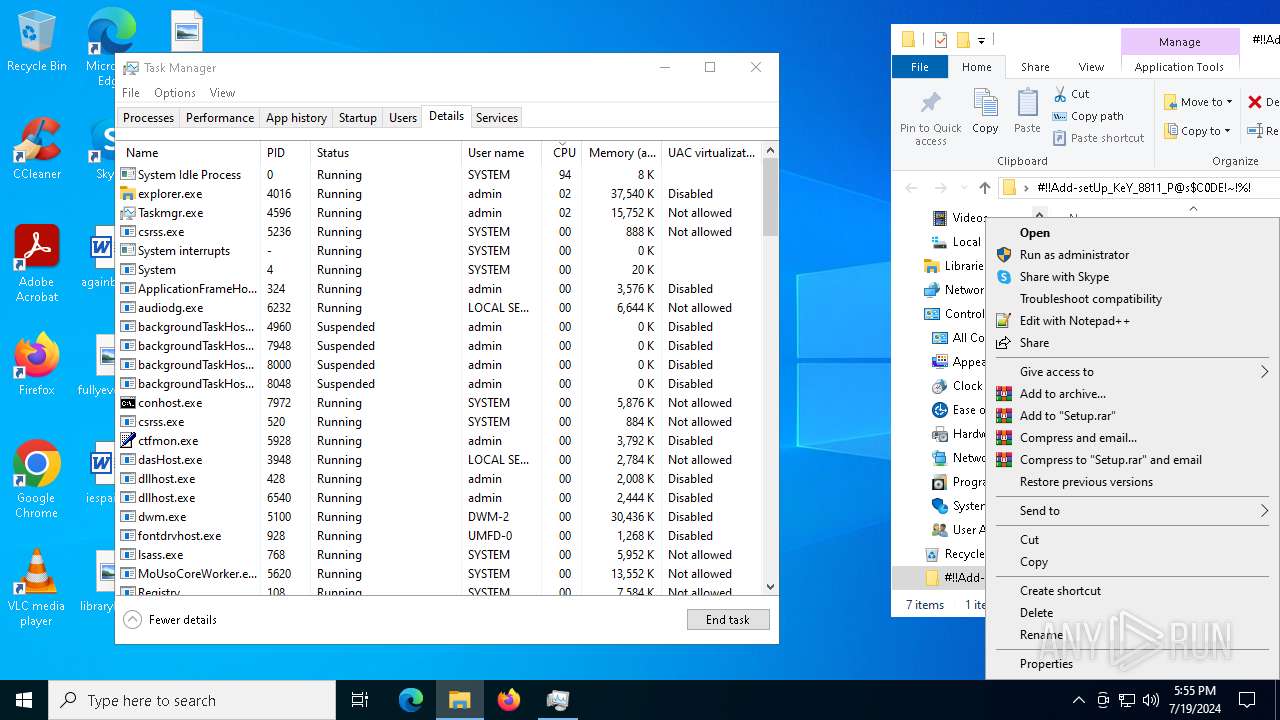The image size is (1280, 720).
Task: Open File Explorer taskbar icon
Action: [460, 700]
